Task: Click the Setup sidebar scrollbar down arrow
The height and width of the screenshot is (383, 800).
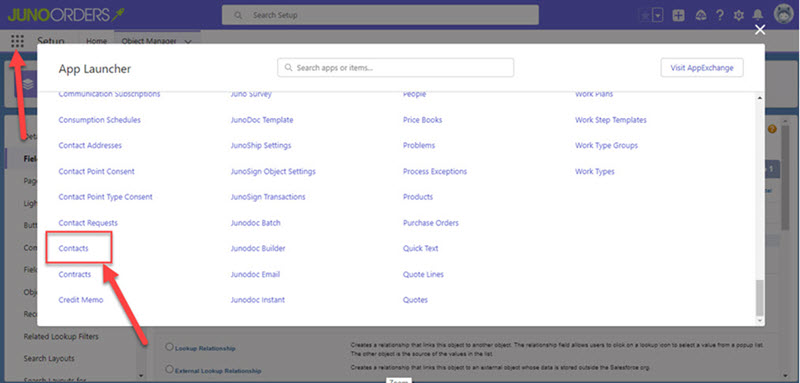Action: pos(141,376)
